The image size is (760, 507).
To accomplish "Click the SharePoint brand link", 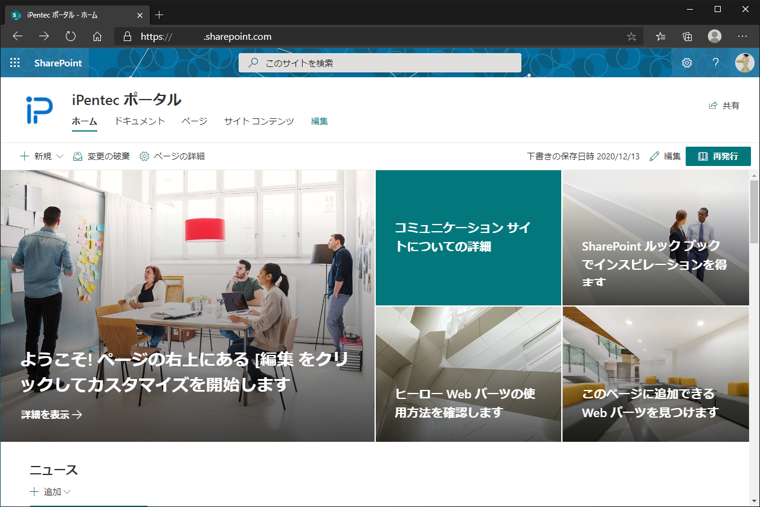I will pos(58,63).
